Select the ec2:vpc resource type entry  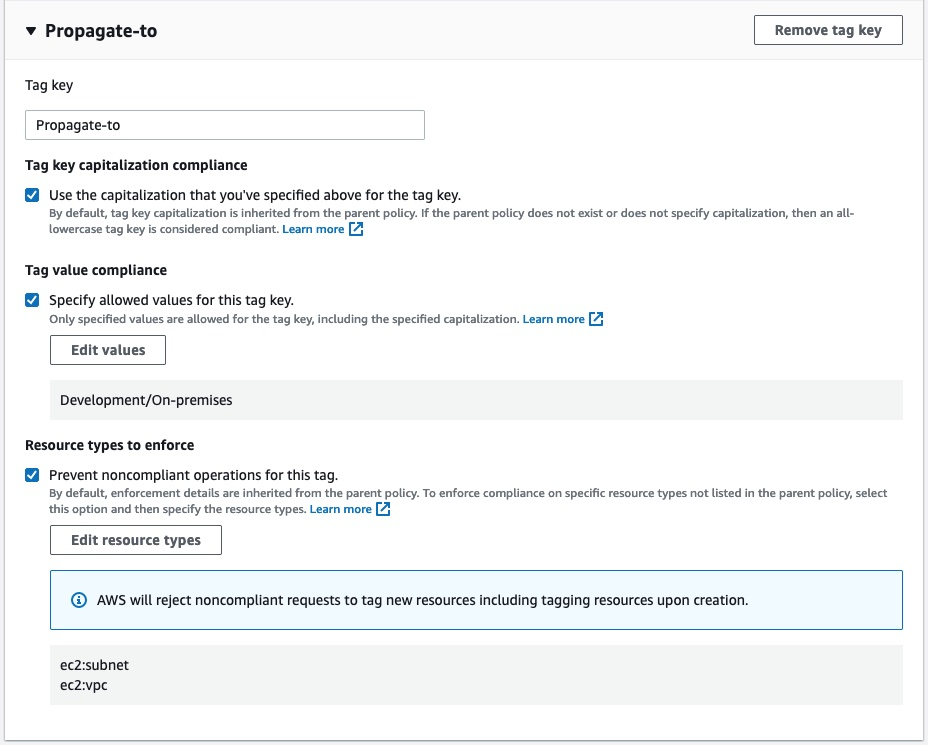click(82, 685)
